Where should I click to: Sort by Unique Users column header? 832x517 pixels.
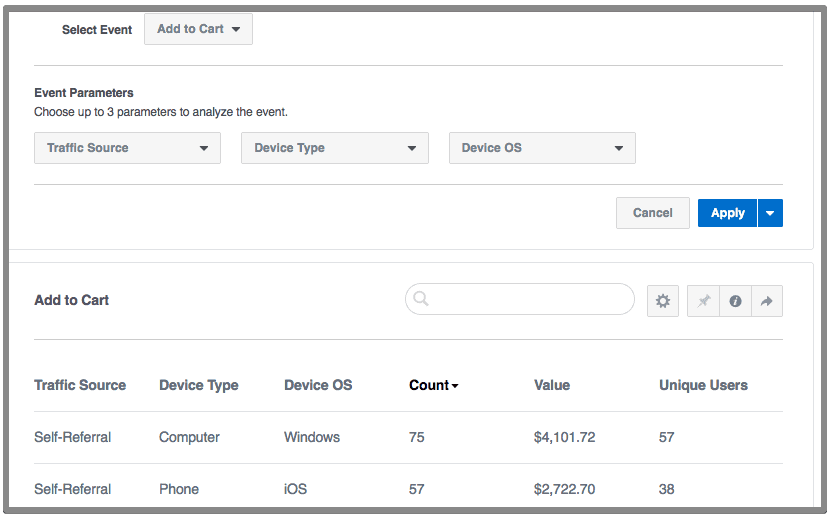[703, 385]
